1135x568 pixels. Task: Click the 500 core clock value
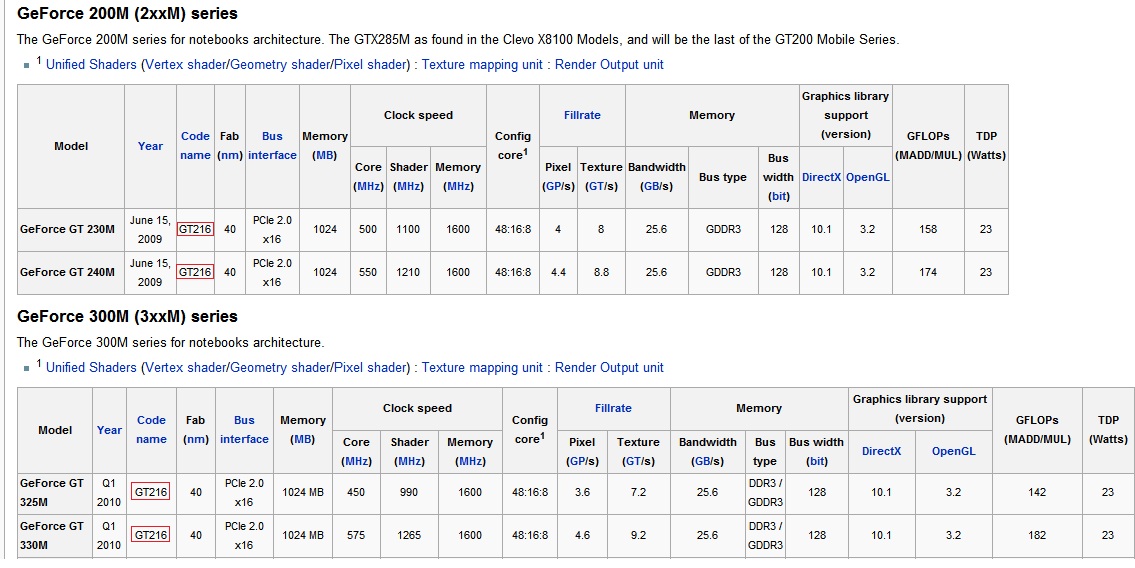tap(368, 229)
